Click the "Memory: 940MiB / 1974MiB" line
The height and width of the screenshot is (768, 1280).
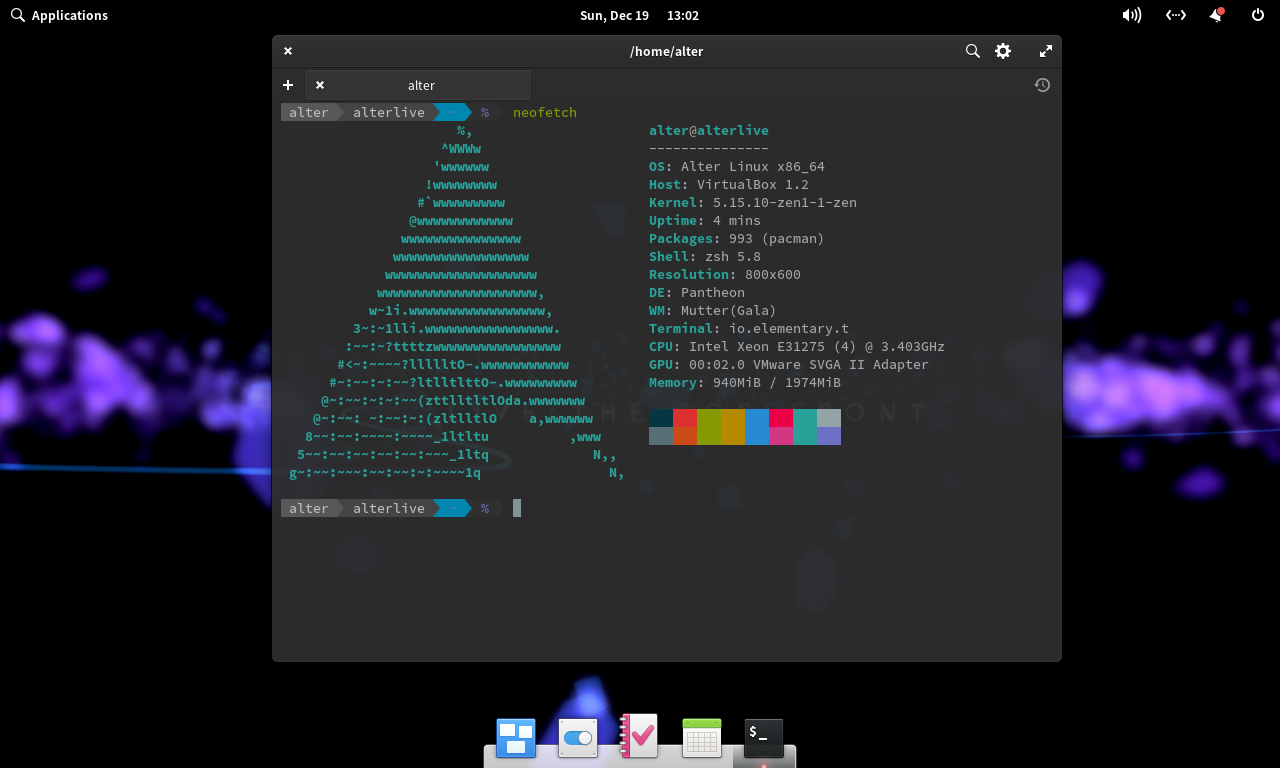coord(745,382)
